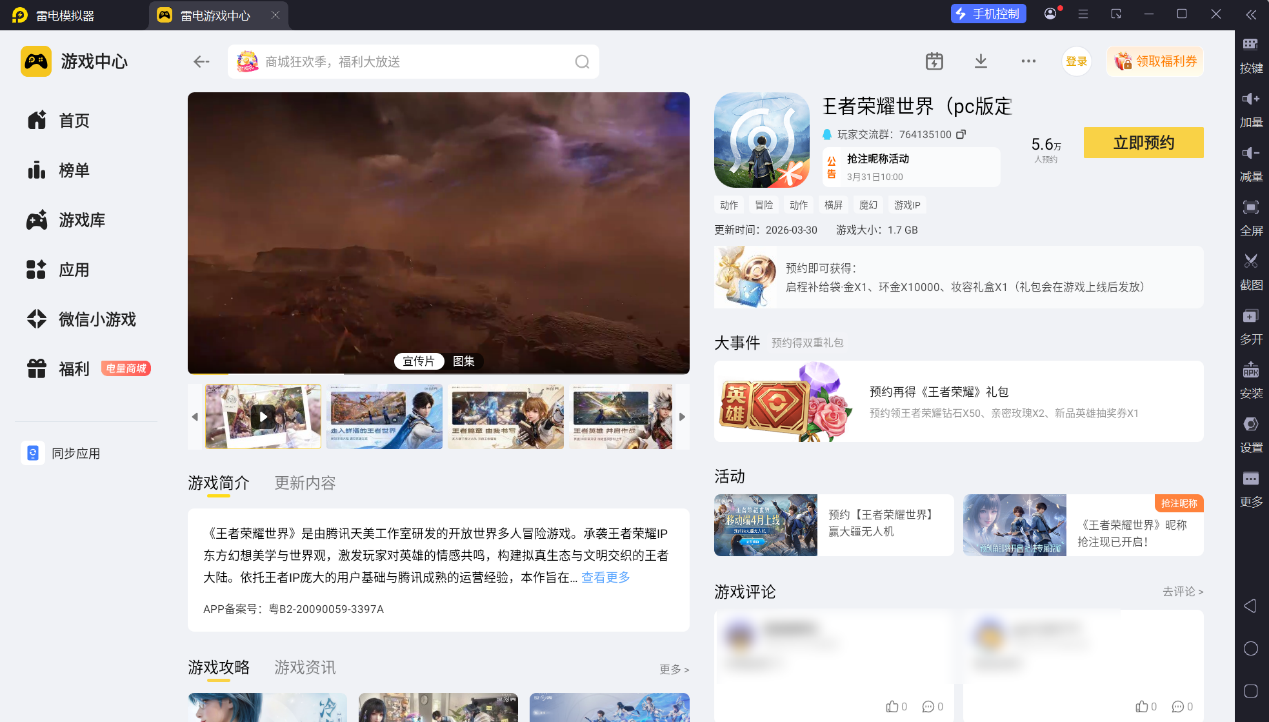Open the hamburger menu in the title bar

pyautogui.click(x=1083, y=14)
